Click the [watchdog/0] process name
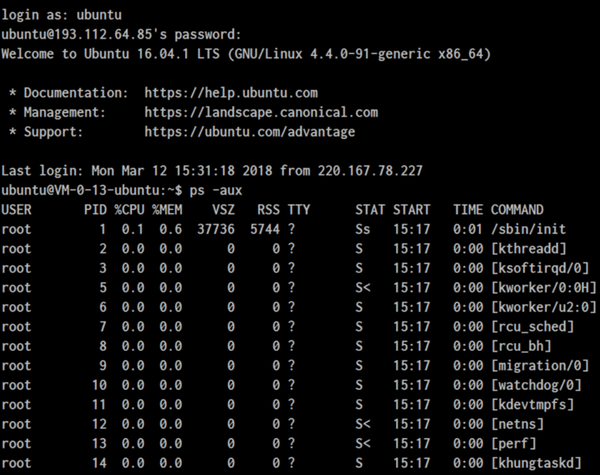The width and height of the screenshot is (600, 475). (x=536, y=385)
